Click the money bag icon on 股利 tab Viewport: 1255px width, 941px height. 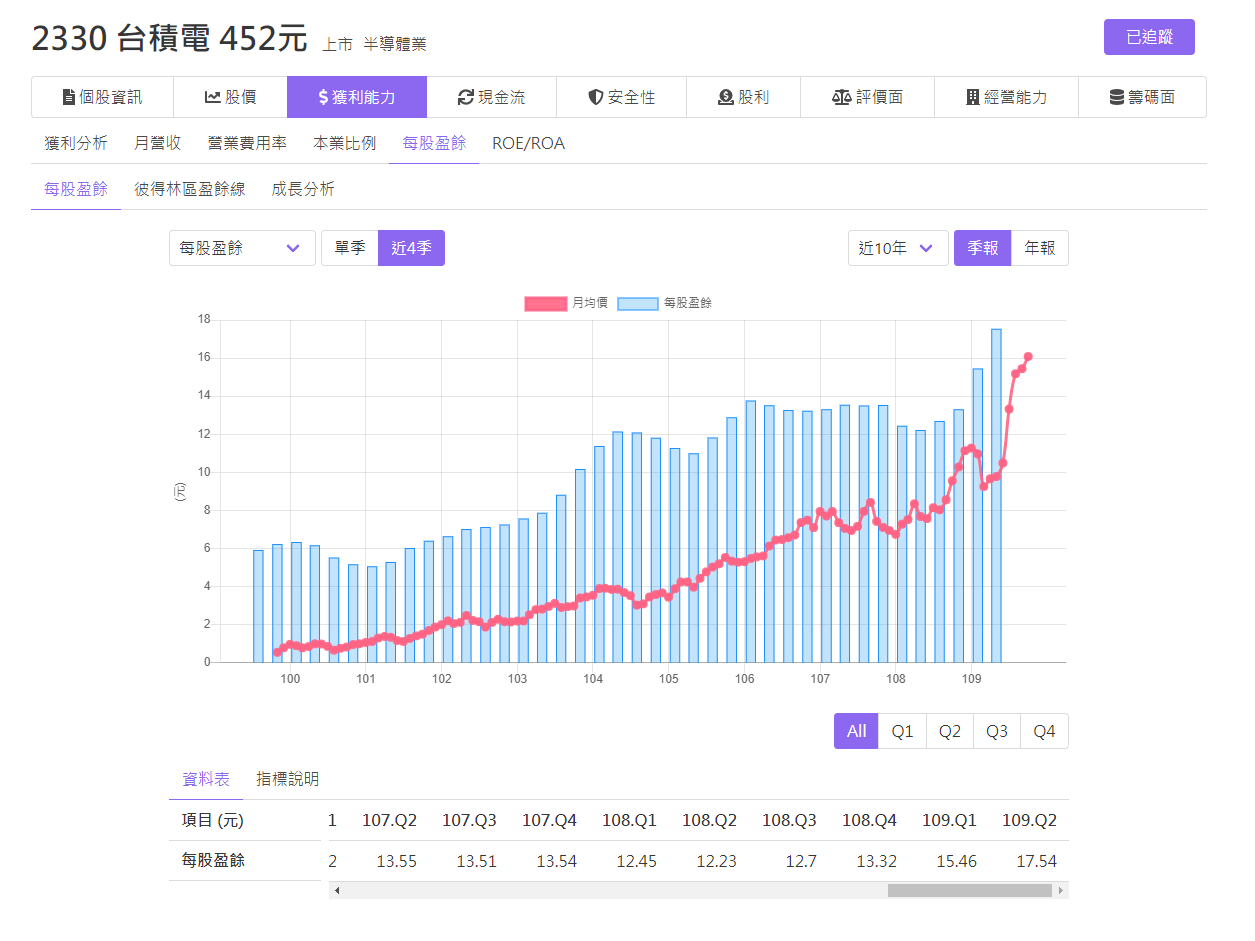726,97
